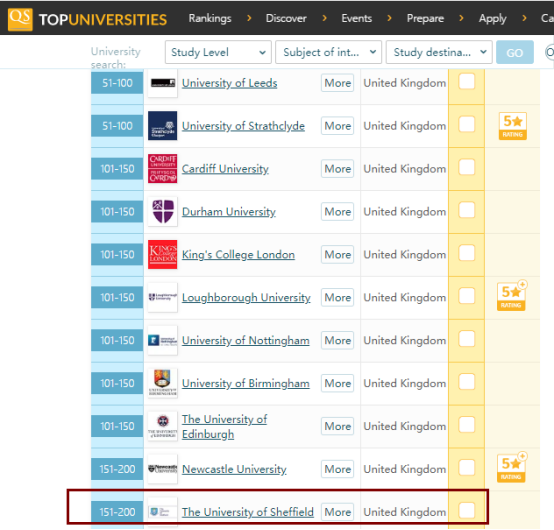Tick compare checkbox for Cardiff University

point(467,167)
